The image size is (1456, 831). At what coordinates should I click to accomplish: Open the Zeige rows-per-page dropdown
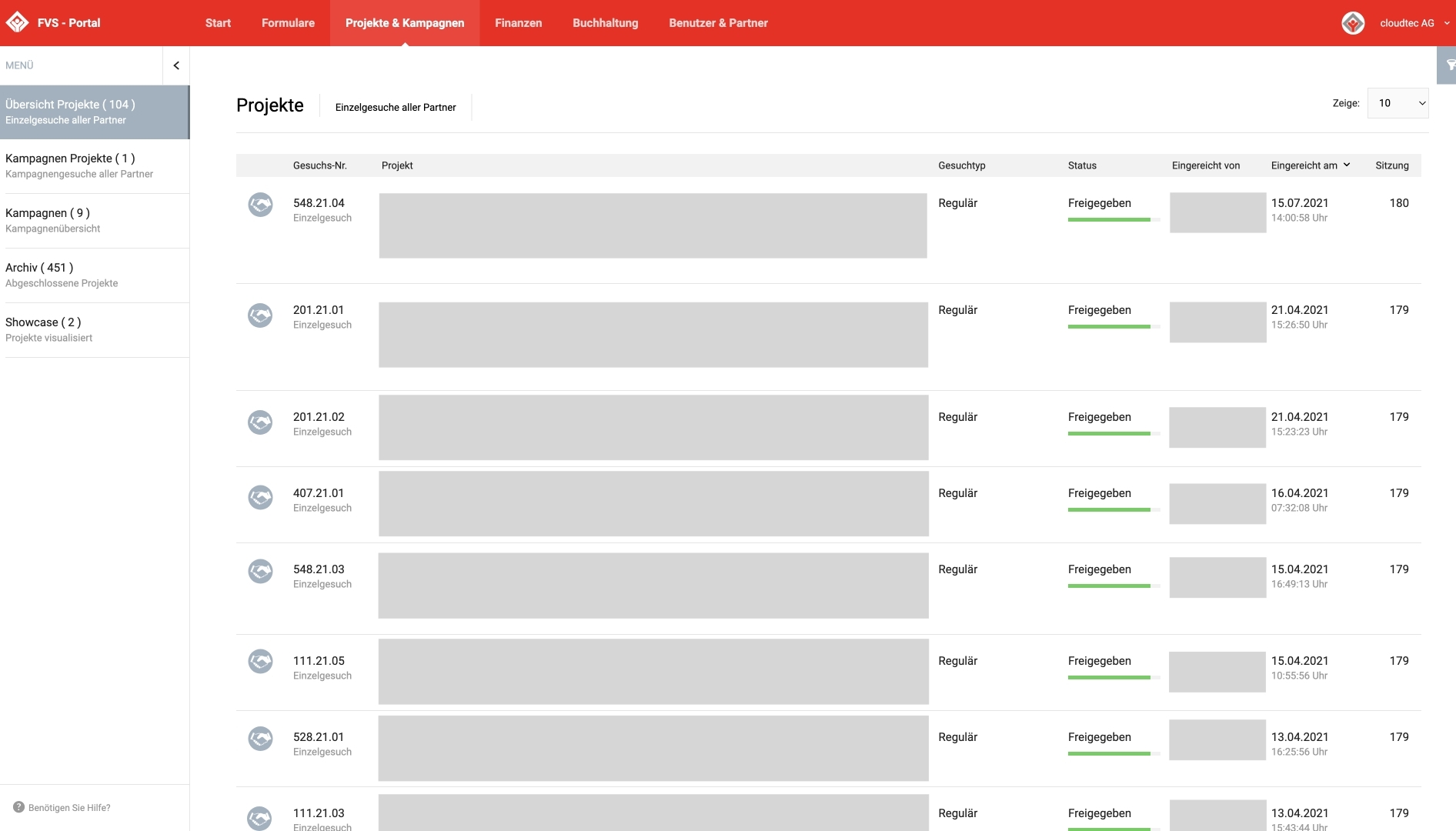(x=1398, y=103)
